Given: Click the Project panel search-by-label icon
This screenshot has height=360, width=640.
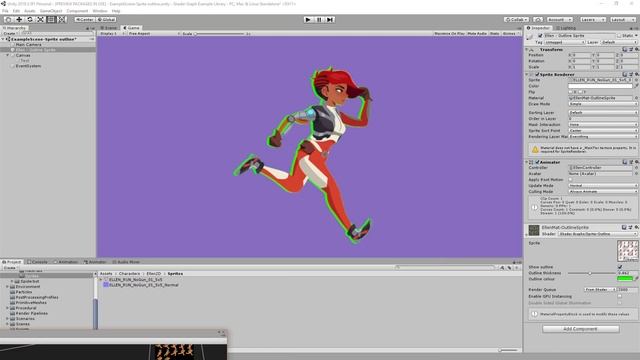Looking at the screenshot, I should click(509, 268).
